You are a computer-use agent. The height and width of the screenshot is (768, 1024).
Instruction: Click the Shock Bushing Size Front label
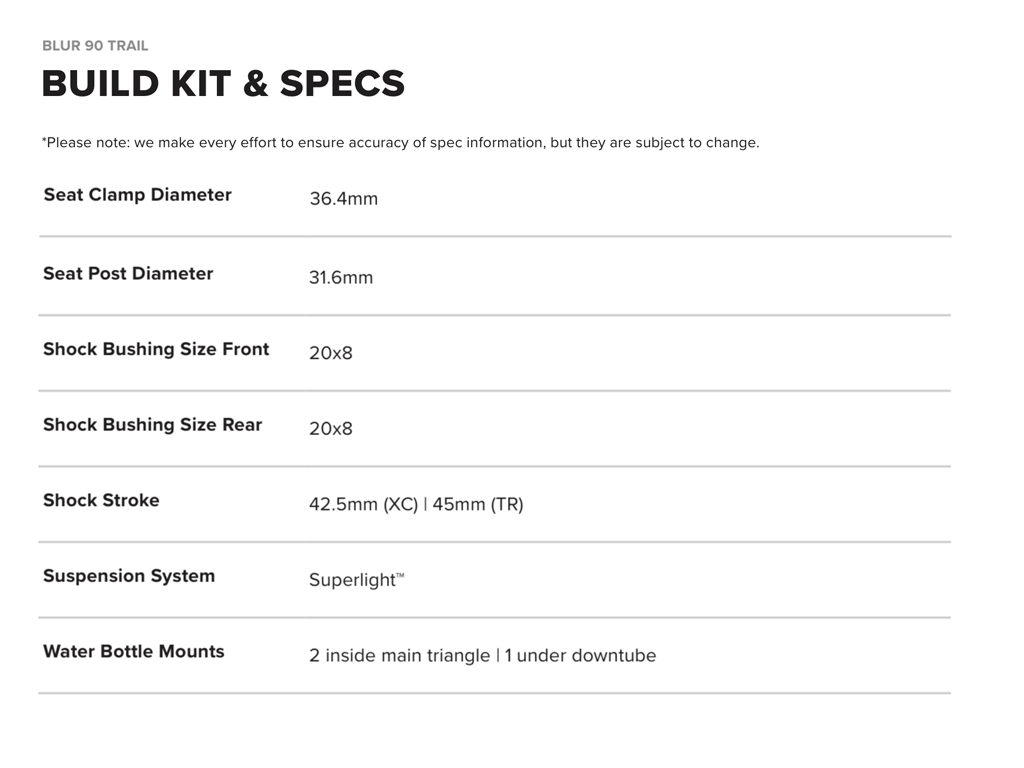156,349
